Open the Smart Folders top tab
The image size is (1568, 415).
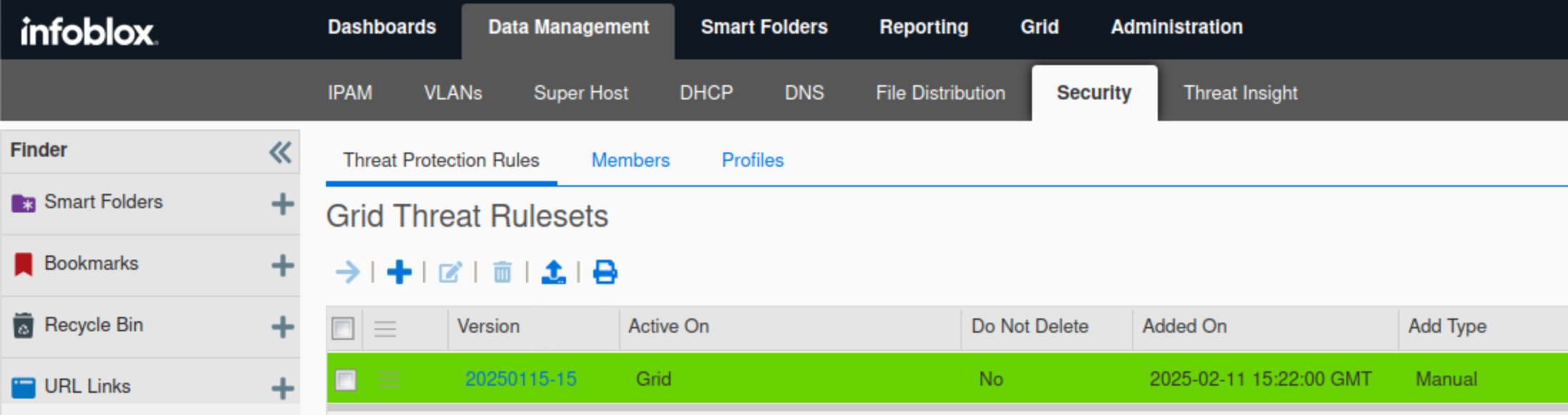(x=764, y=27)
